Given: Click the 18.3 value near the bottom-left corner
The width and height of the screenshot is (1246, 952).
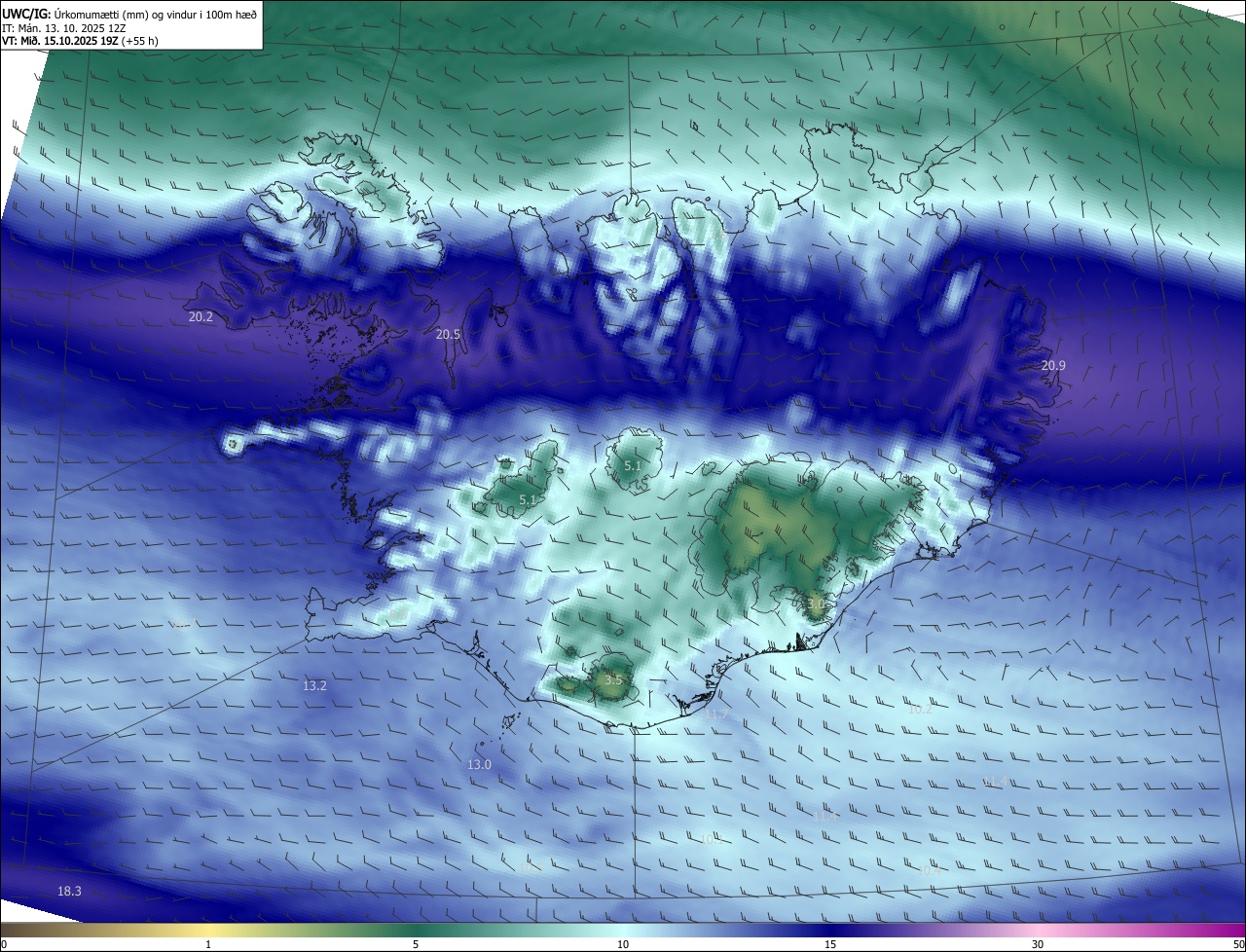Looking at the screenshot, I should click(69, 891).
